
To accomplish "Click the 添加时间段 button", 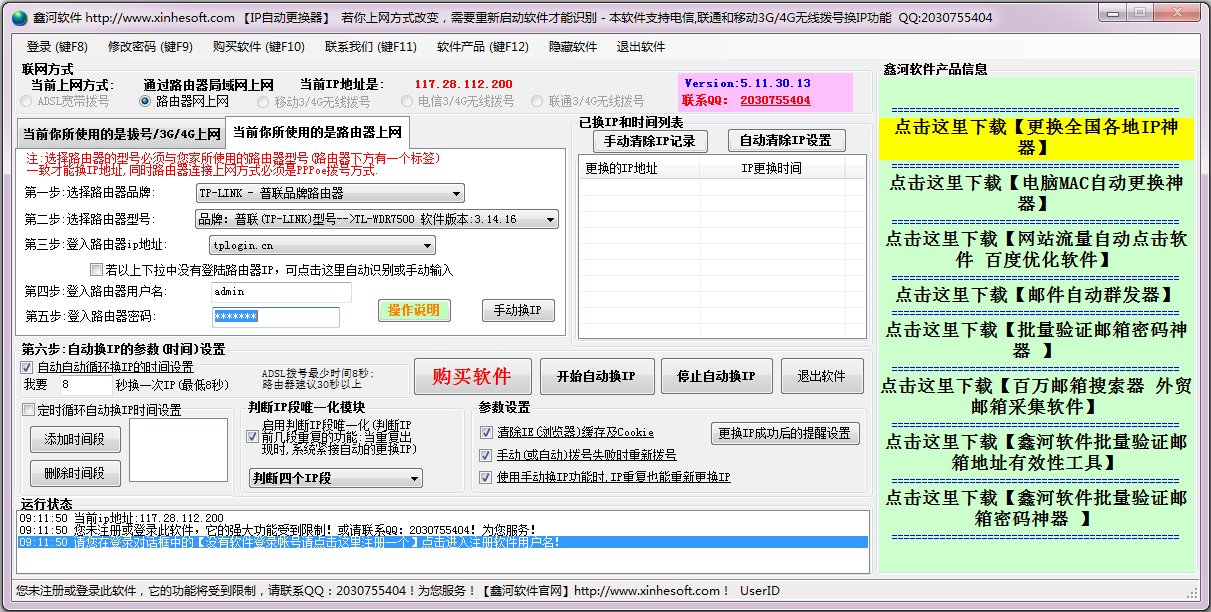I will 74,439.
